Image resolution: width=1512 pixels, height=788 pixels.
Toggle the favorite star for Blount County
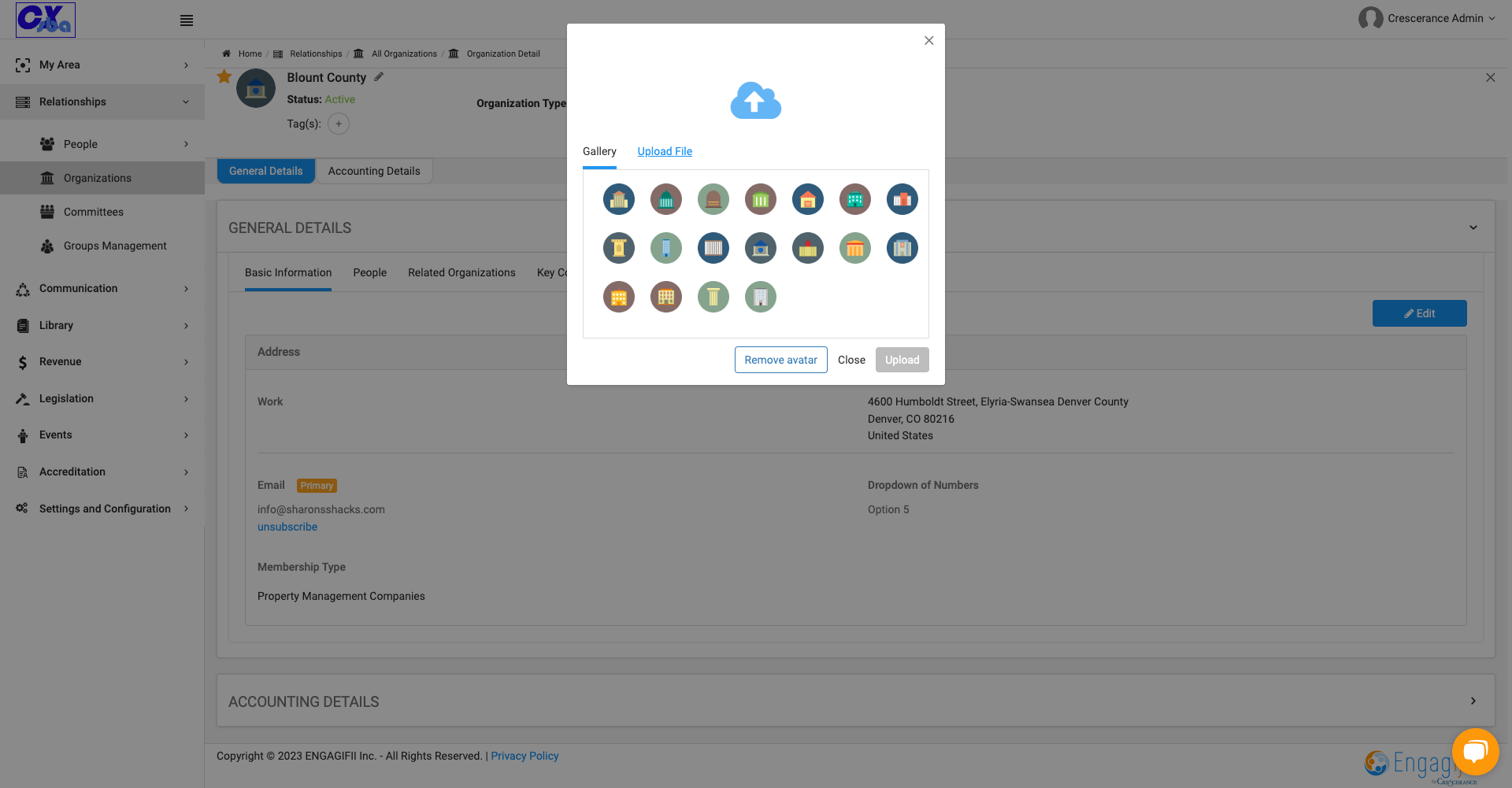[x=224, y=76]
